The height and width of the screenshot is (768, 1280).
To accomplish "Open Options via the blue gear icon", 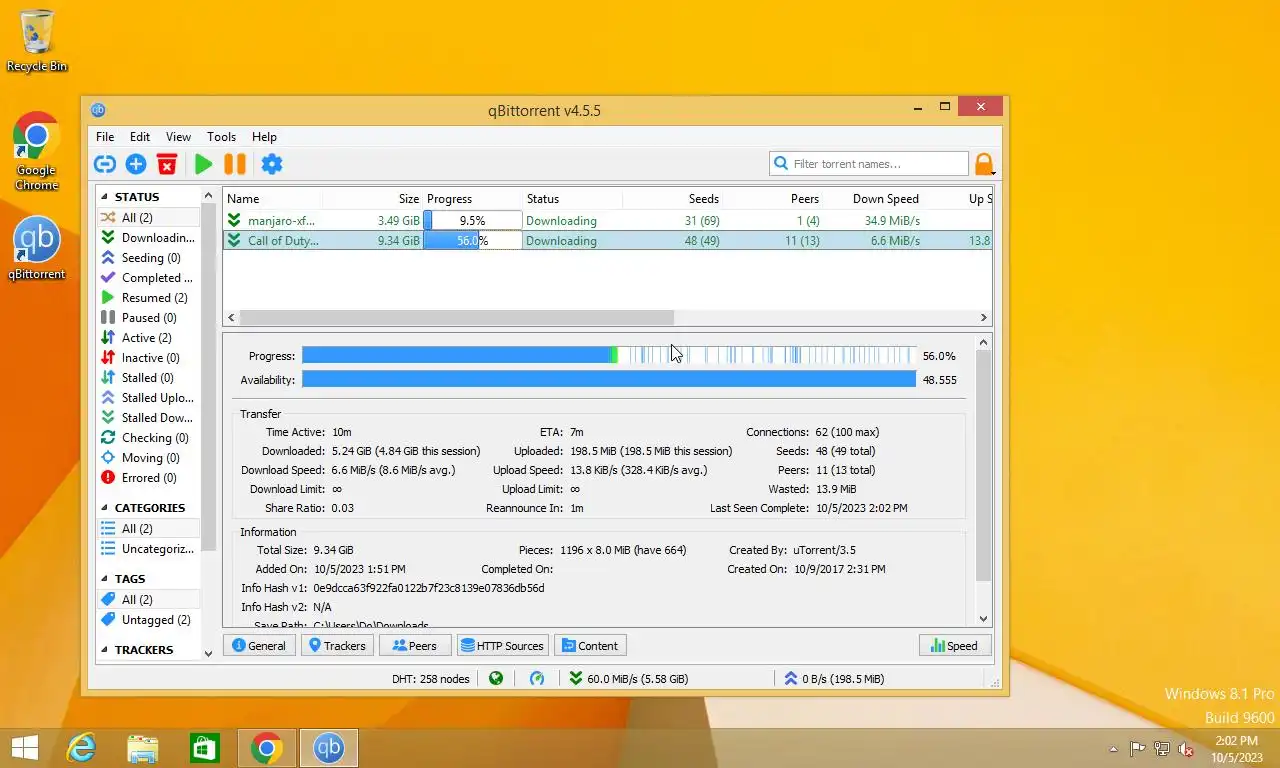I will tap(271, 164).
